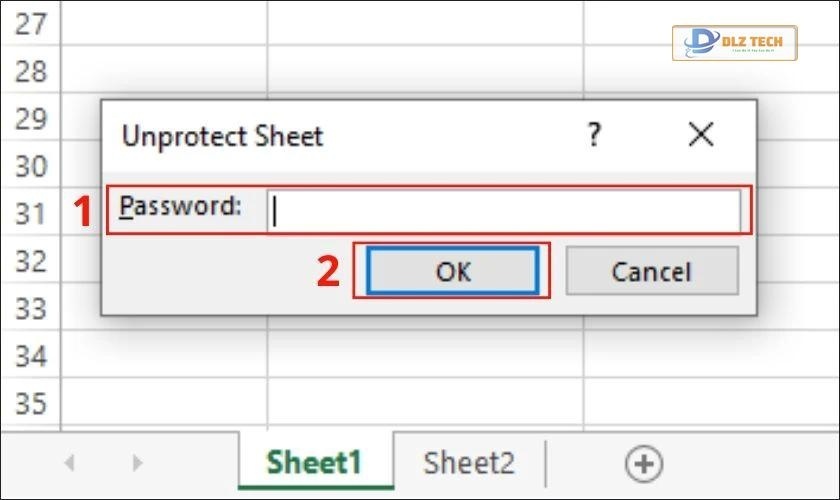Screen dimensions: 840x500
Task: Select row 32 header
Action: click(31, 261)
